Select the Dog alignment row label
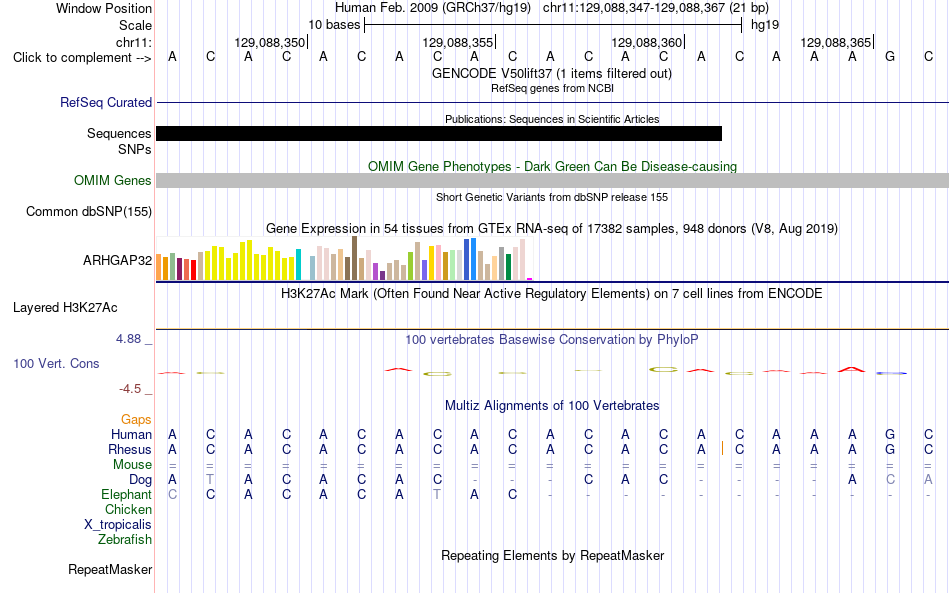This screenshot has width=950, height=593. [x=140, y=480]
